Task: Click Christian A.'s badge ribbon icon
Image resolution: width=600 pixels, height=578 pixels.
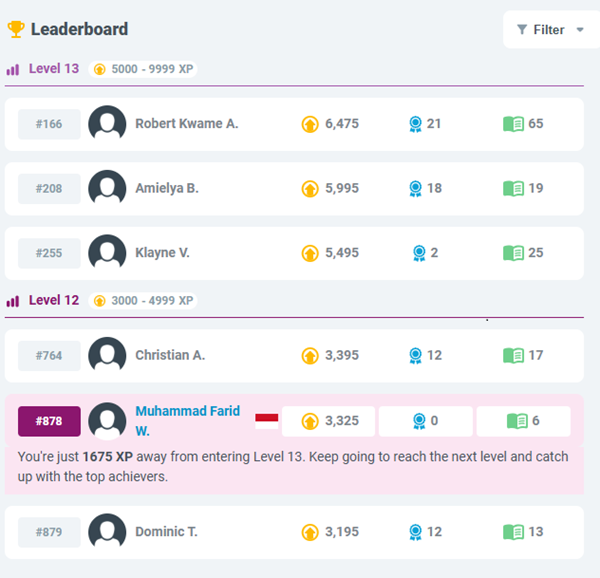Action: pos(415,356)
